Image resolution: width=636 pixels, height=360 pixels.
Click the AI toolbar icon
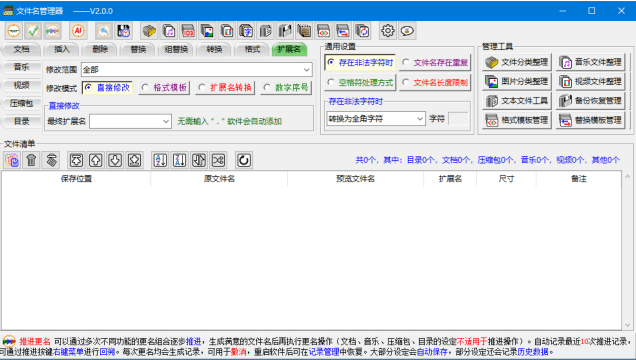coord(78,31)
